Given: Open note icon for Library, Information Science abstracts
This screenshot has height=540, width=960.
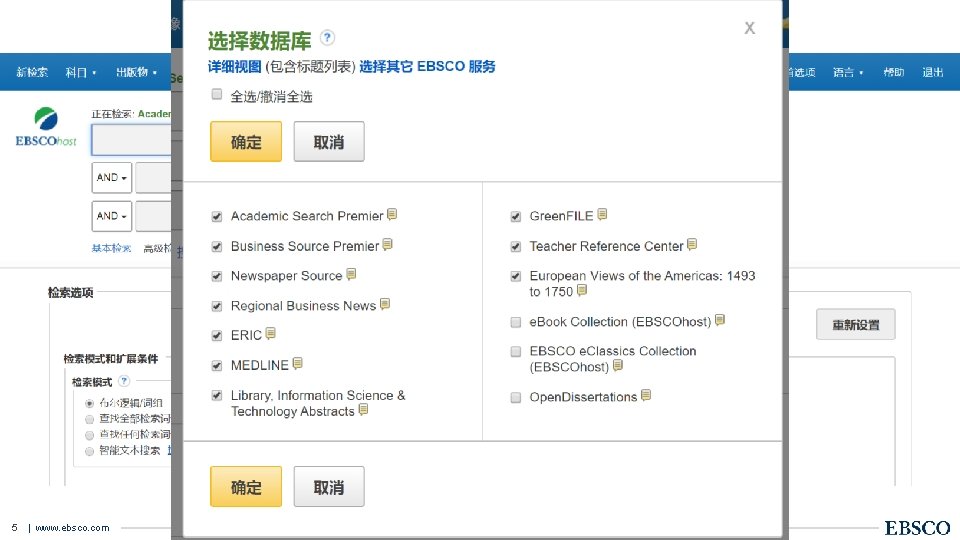Looking at the screenshot, I should 364,410.
